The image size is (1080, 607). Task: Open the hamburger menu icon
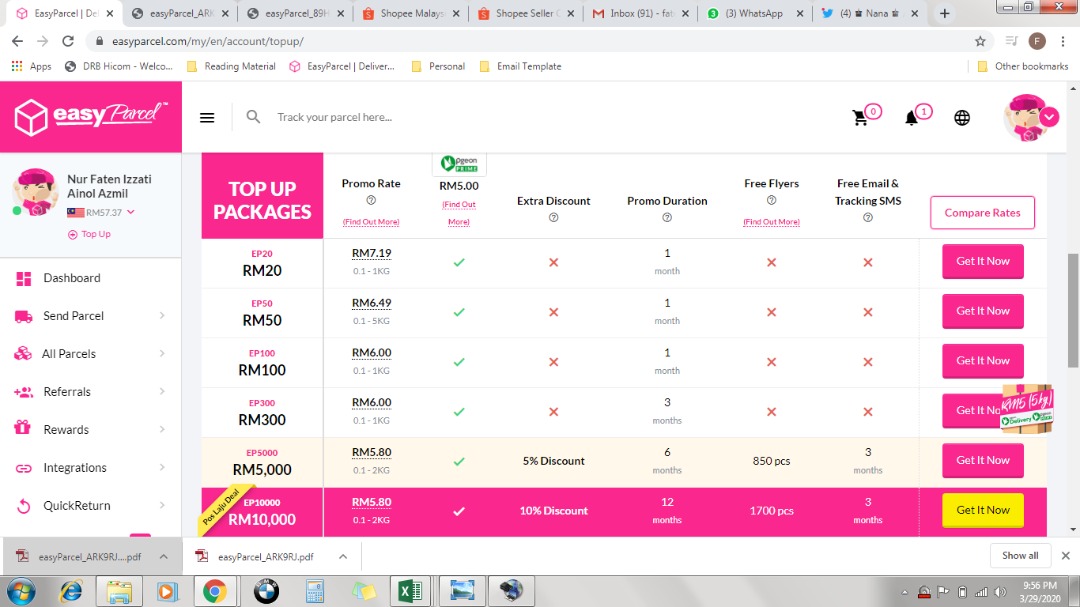point(207,117)
